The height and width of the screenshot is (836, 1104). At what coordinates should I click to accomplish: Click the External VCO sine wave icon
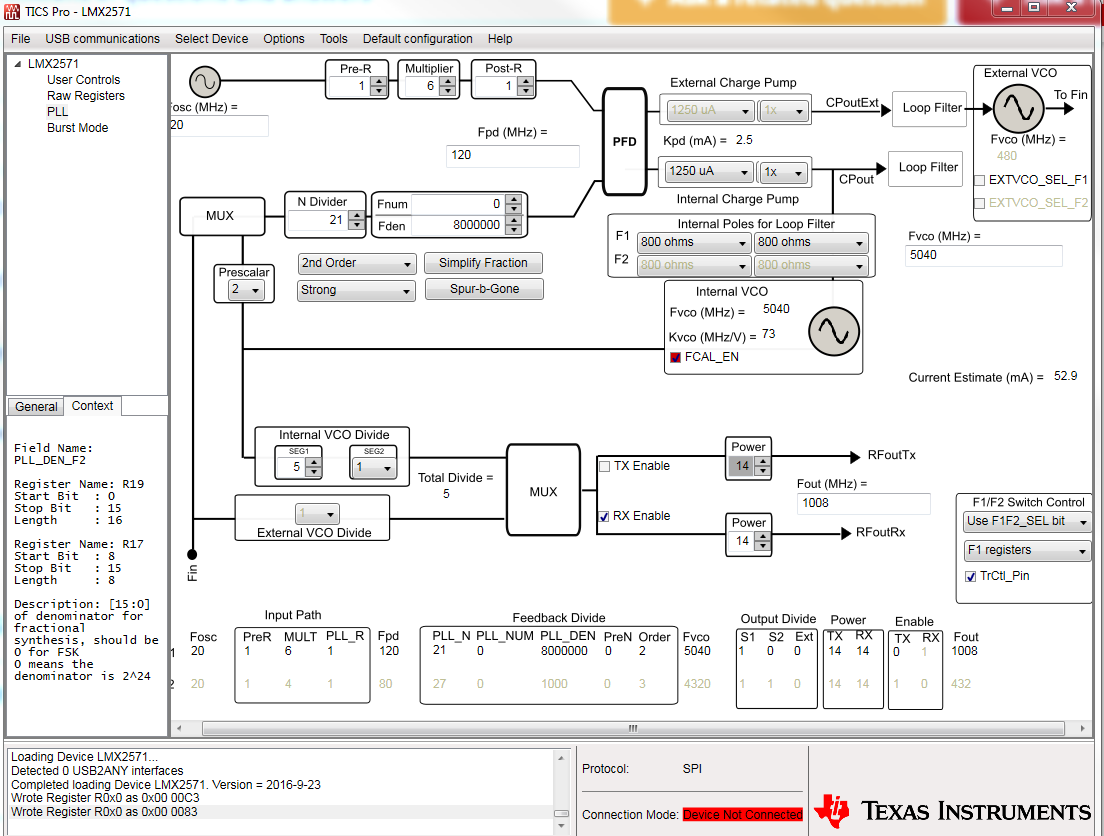1018,107
